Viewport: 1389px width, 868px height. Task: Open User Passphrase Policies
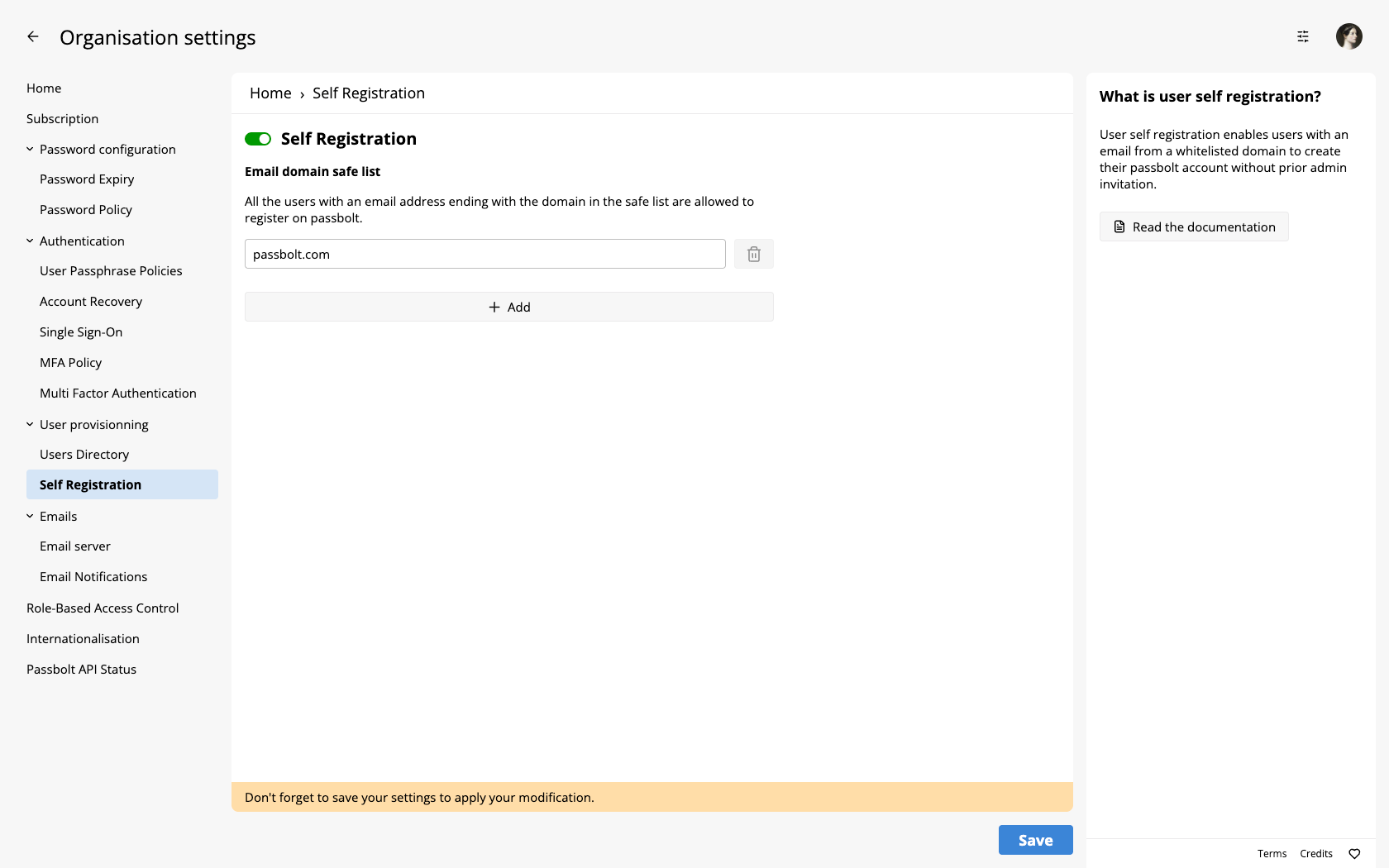click(x=111, y=271)
